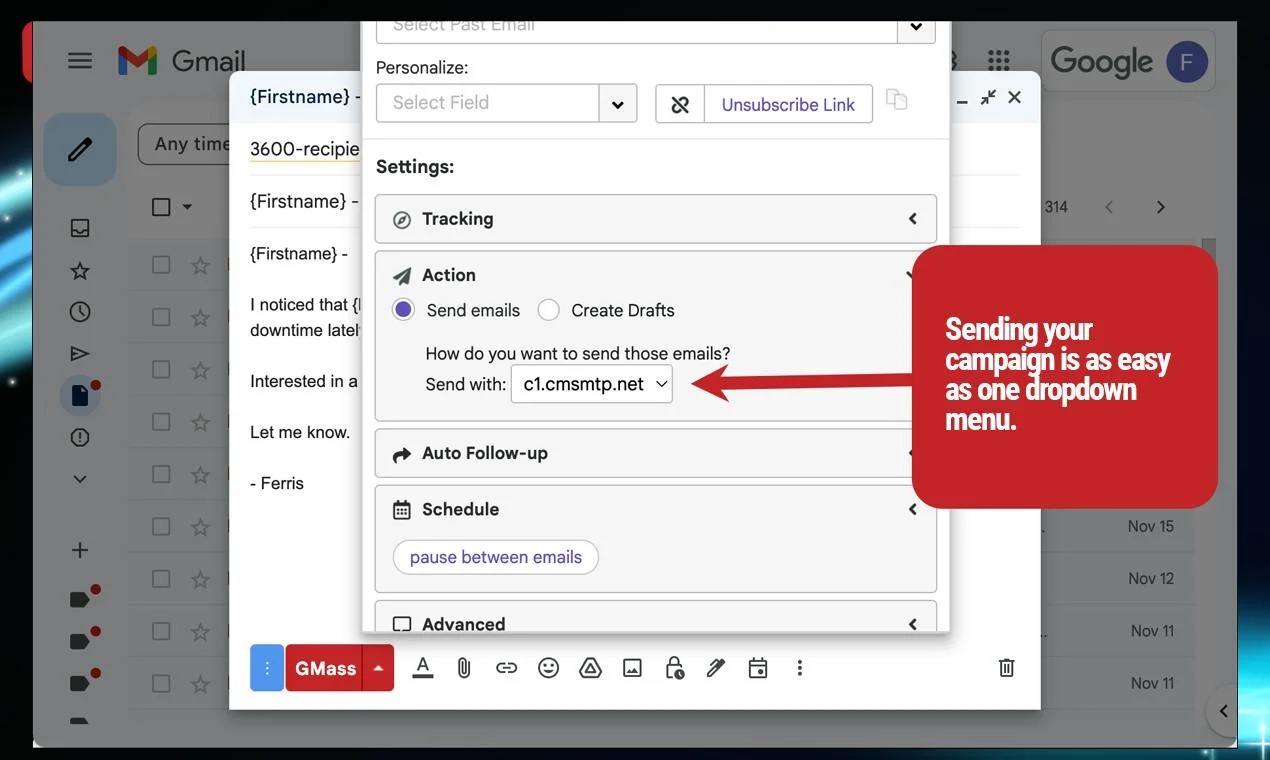Go to previous page of emails

pyautogui.click(x=1109, y=207)
